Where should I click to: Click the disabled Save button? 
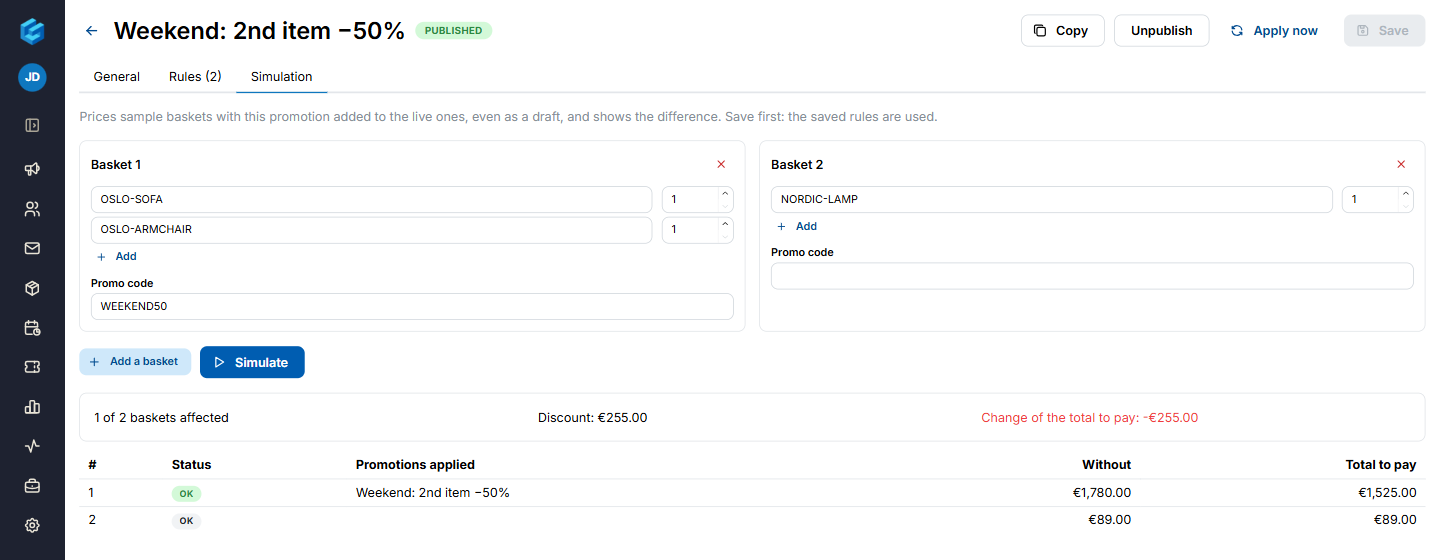pyautogui.click(x=1384, y=30)
